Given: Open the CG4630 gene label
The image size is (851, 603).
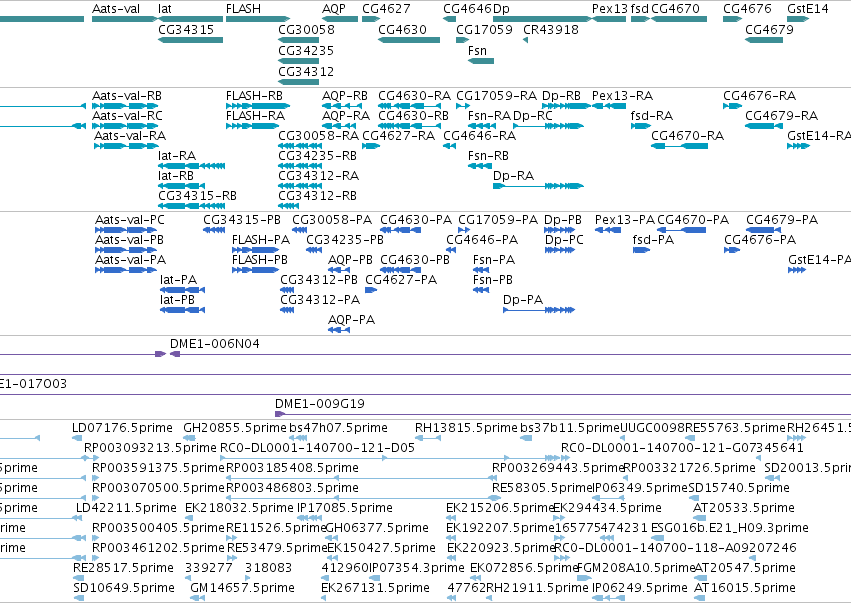Looking at the screenshot, I should pyautogui.click(x=402, y=29).
